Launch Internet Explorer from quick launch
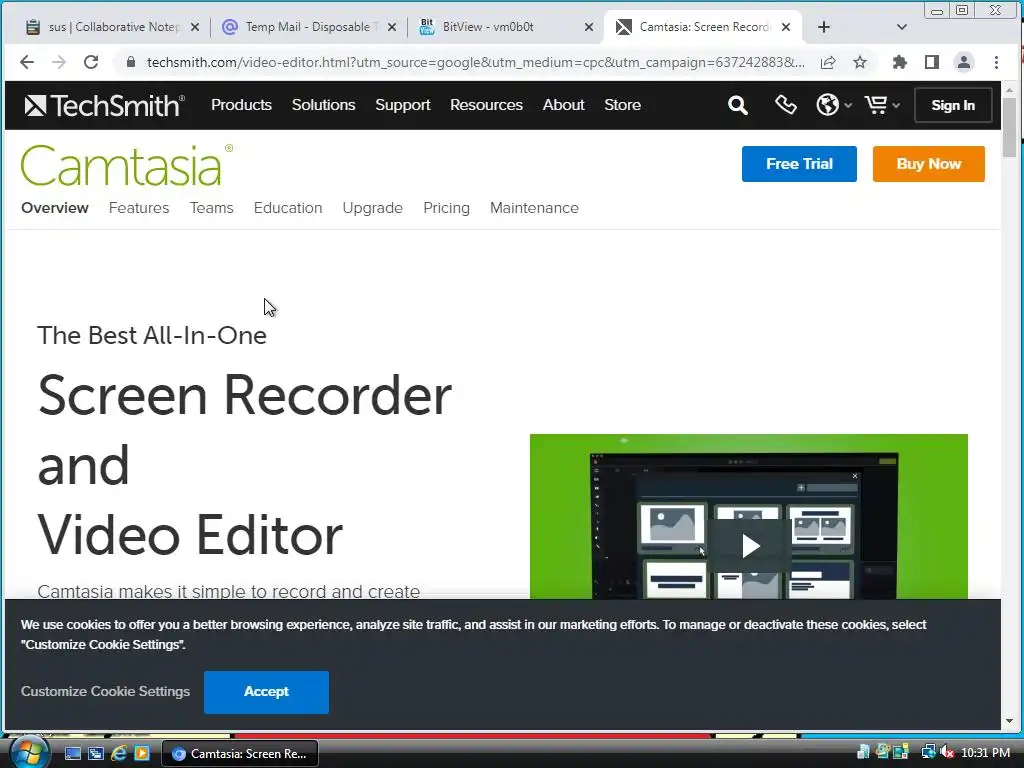This screenshot has height=768, width=1024. (x=118, y=753)
